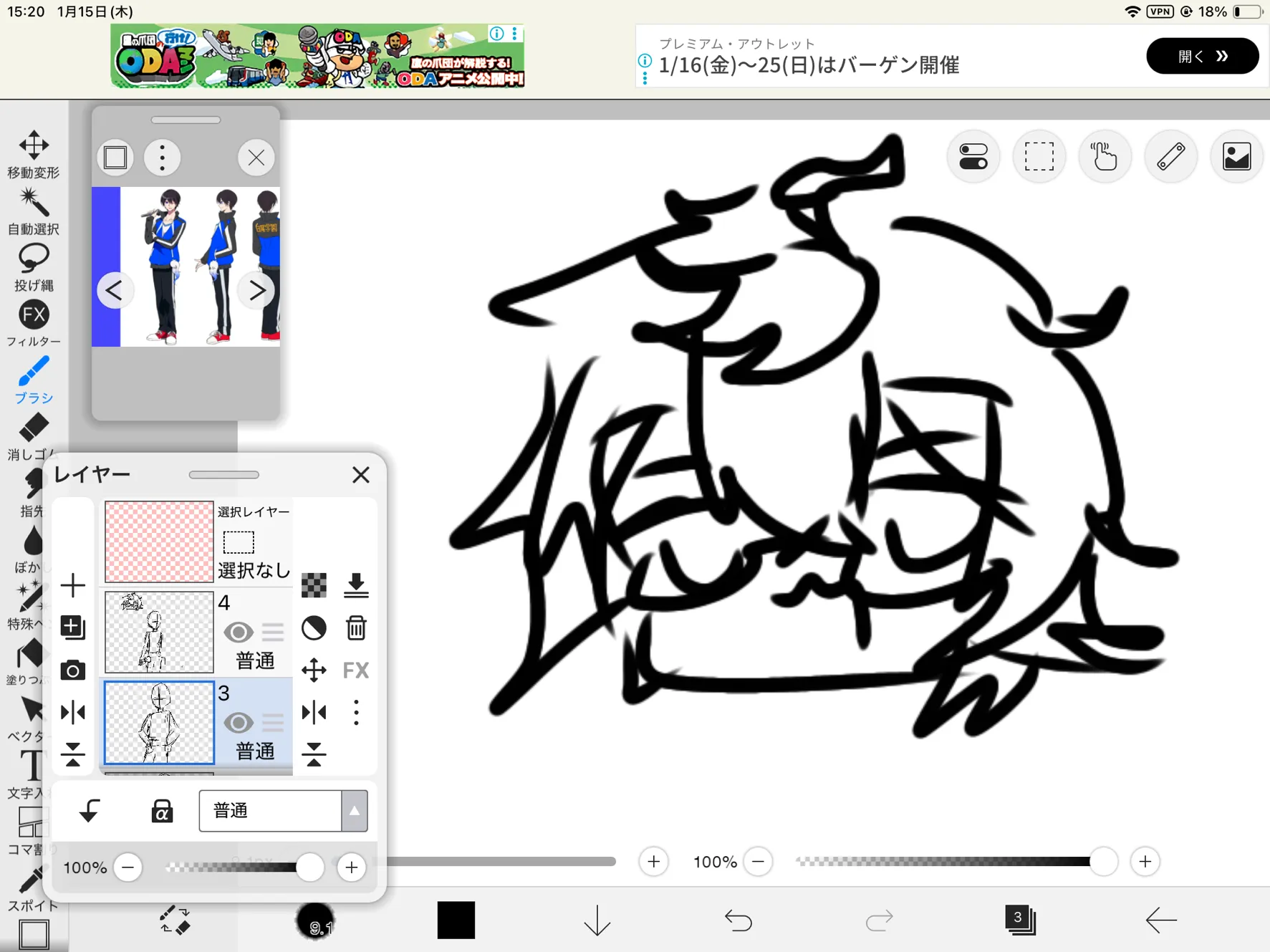Viewport: 1270px width, 952px height.
Task: Tap the back arrow in bottom bar
Action: pyautogui.click(x=1161, y=920)
